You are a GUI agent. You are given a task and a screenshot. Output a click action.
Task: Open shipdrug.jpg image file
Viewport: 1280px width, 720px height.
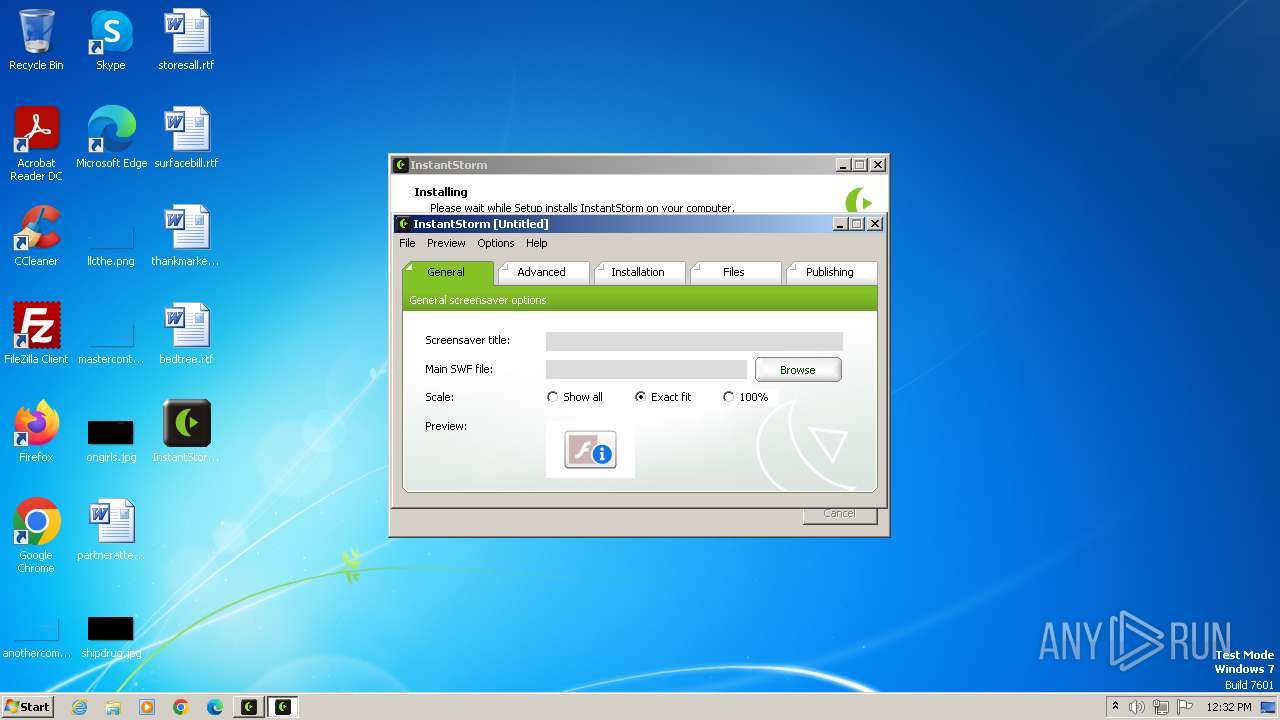tap(110, 638)
